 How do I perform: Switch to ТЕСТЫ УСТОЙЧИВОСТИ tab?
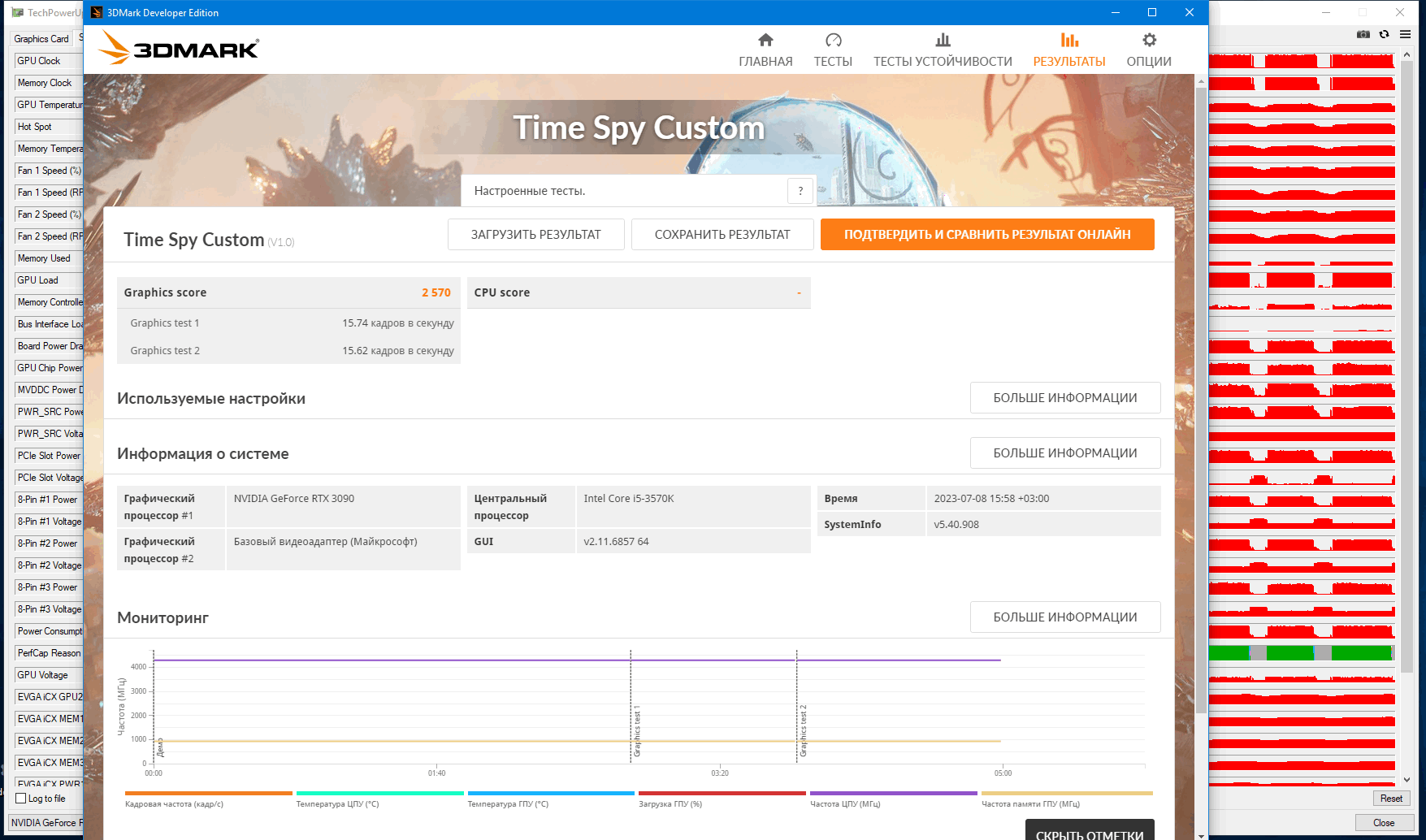click(x=943, y=50)
